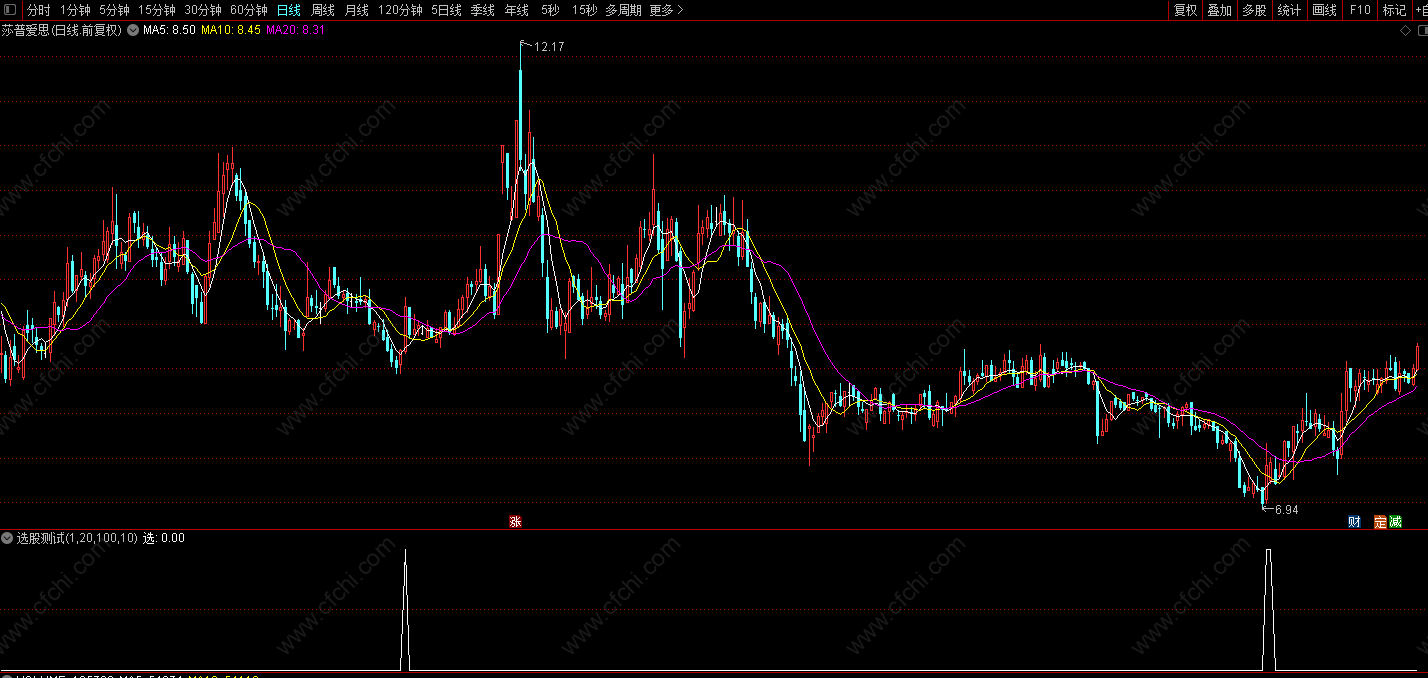
Task: Click the 标记 mark button
Action: pyautogui.click(x=1394, y=10)
